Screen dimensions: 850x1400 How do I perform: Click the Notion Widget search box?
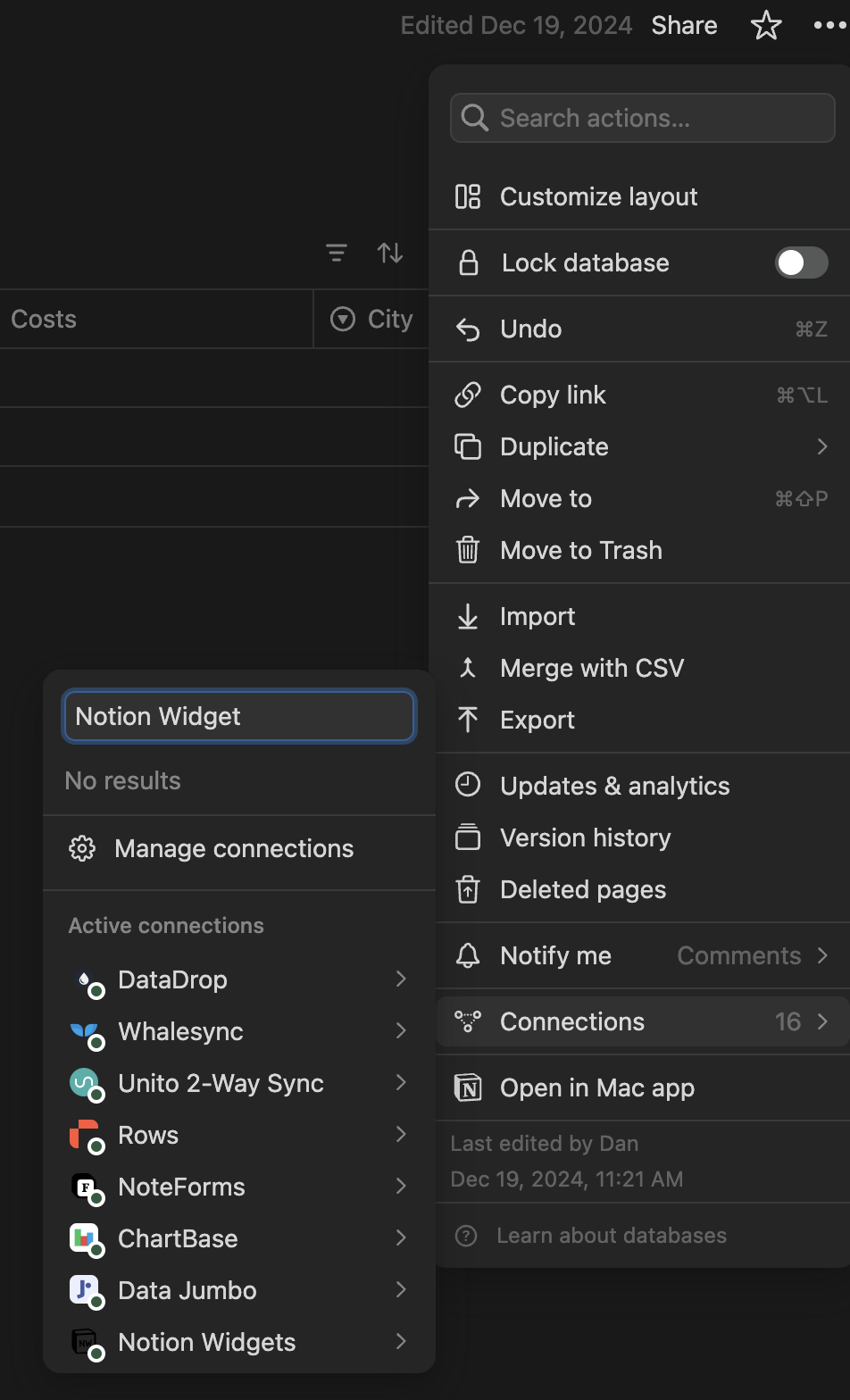(238, 716)
